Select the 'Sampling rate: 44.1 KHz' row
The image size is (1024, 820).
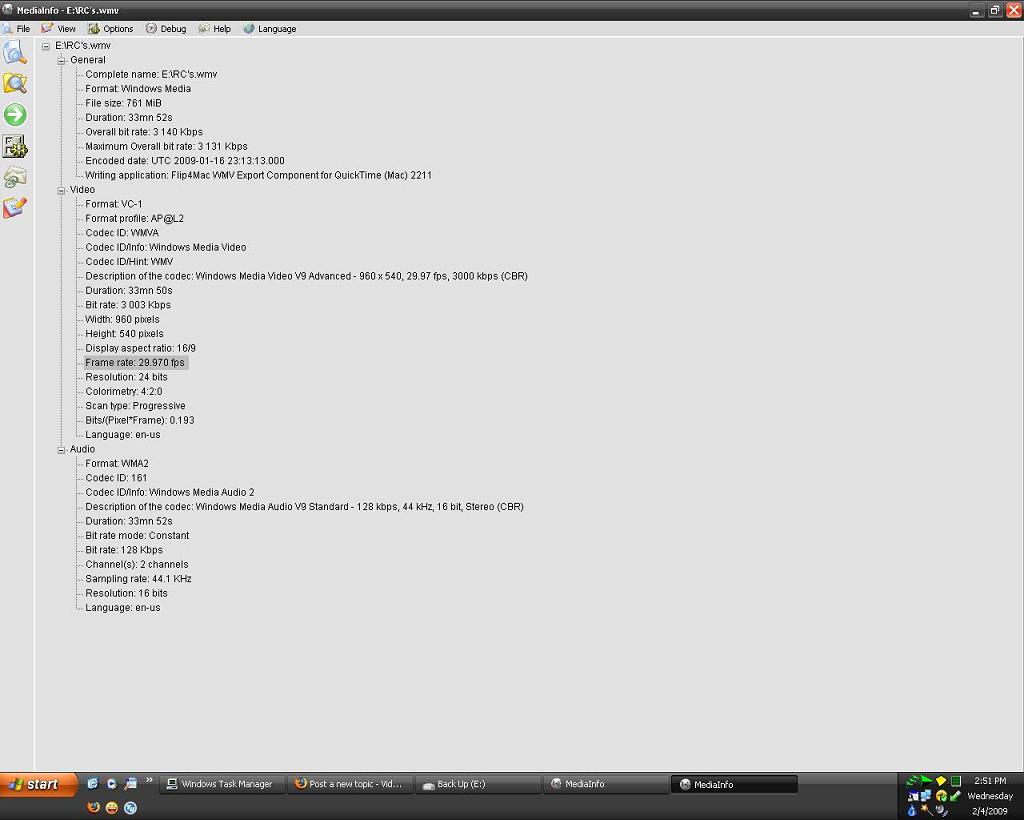pyautogui.click(x=138, y=578)
